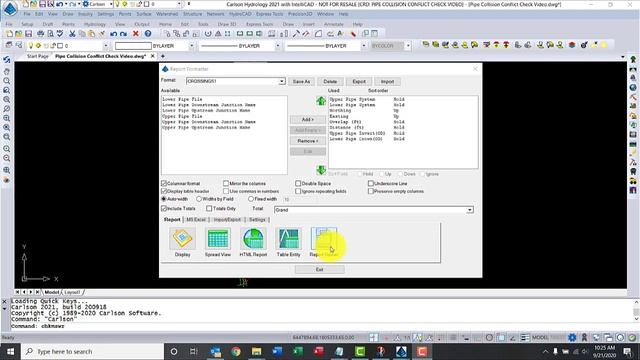Open the HydroCAD menu

(x=240, y=14)
